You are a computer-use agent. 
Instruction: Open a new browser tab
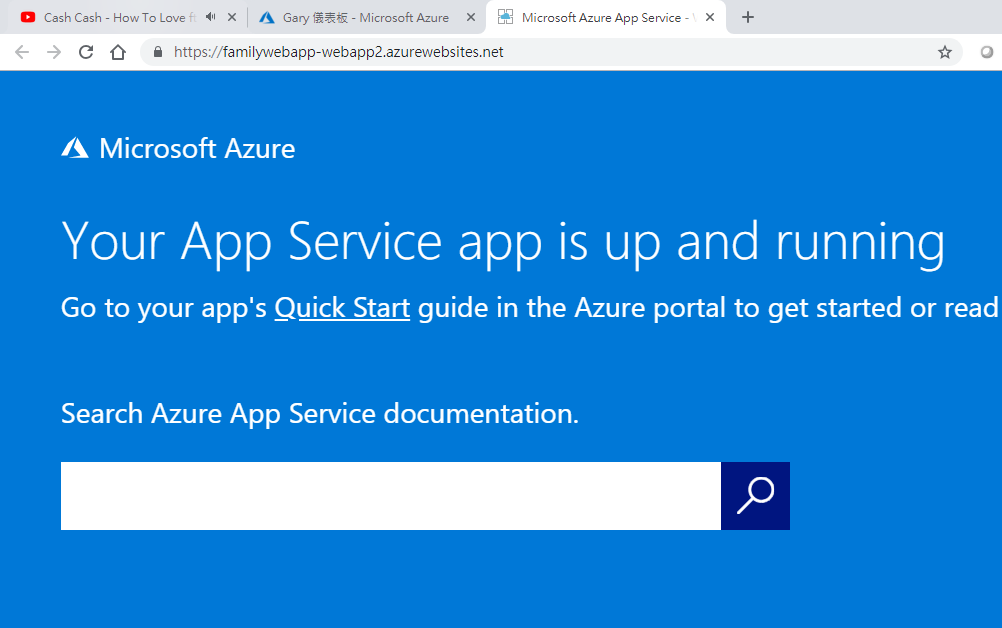pyautogui.click(x=748, y=17)
